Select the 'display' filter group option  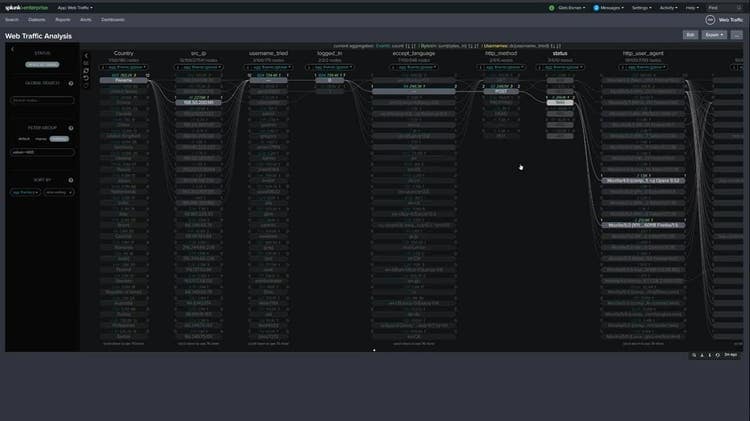coord(40,139)
